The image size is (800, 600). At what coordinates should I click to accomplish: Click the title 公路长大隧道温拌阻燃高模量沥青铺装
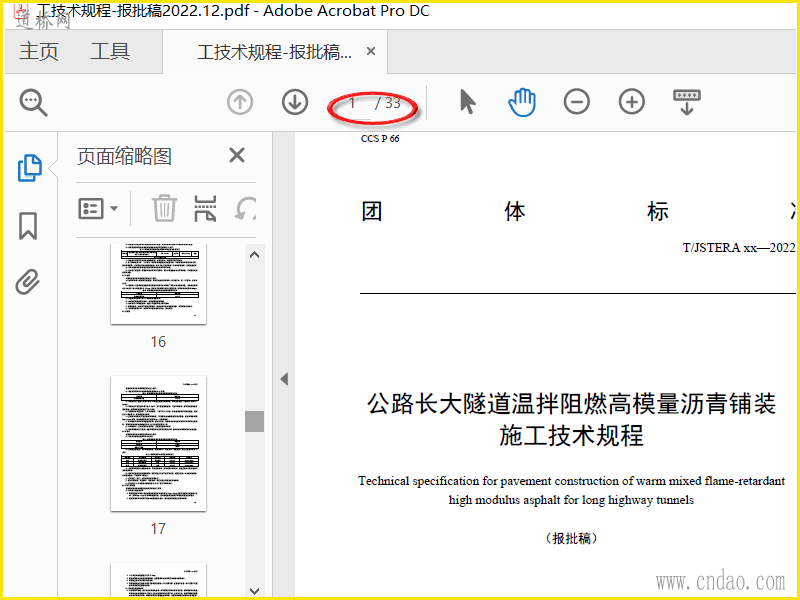coord(571,404)
